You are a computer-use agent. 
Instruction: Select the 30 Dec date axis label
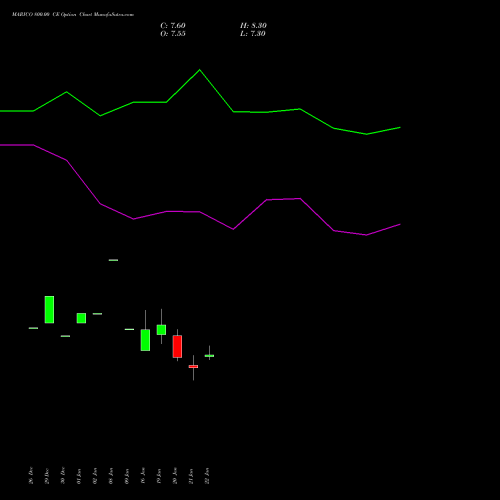point(63,476)
